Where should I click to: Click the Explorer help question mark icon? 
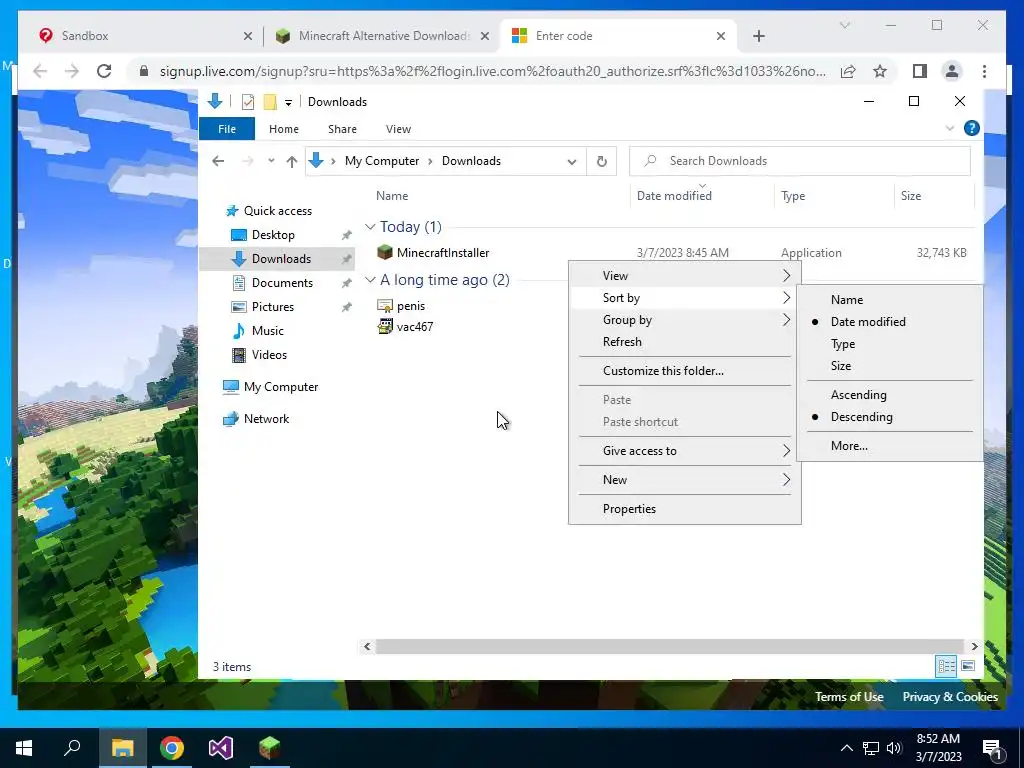[x=971, y=129]
